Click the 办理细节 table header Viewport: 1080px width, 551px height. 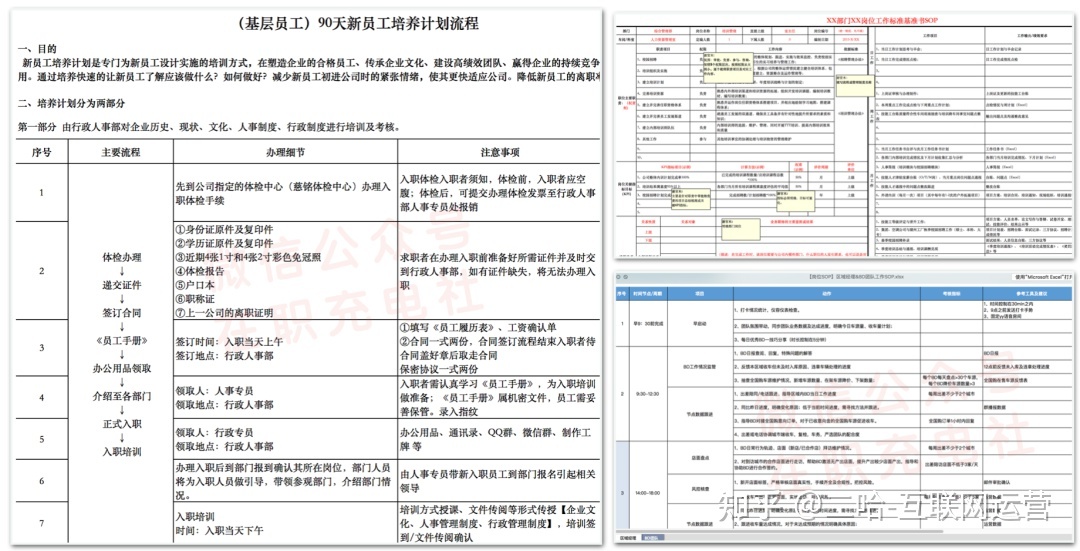(285, 152)
